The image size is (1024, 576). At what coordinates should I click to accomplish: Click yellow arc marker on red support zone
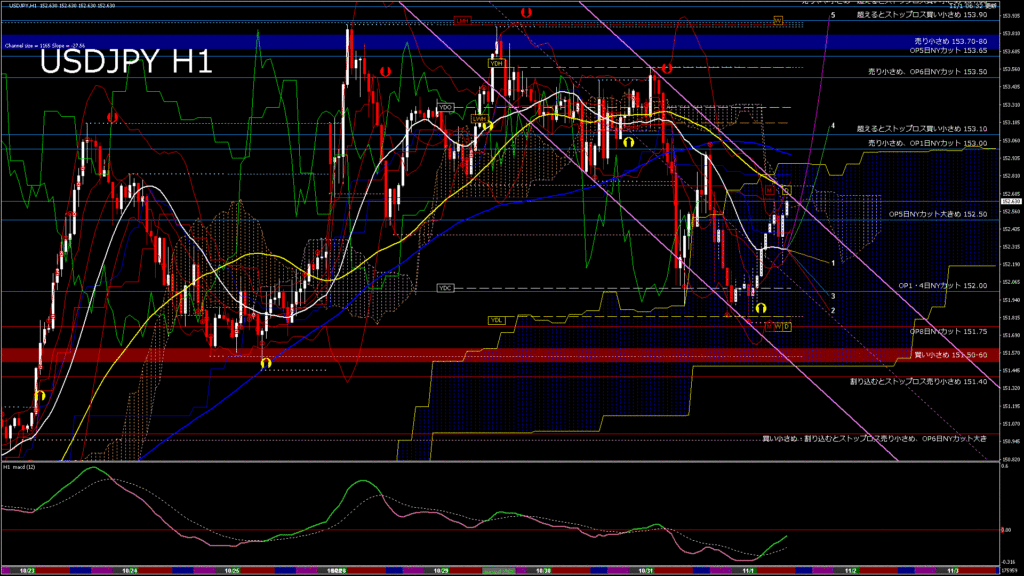point(265,362)
